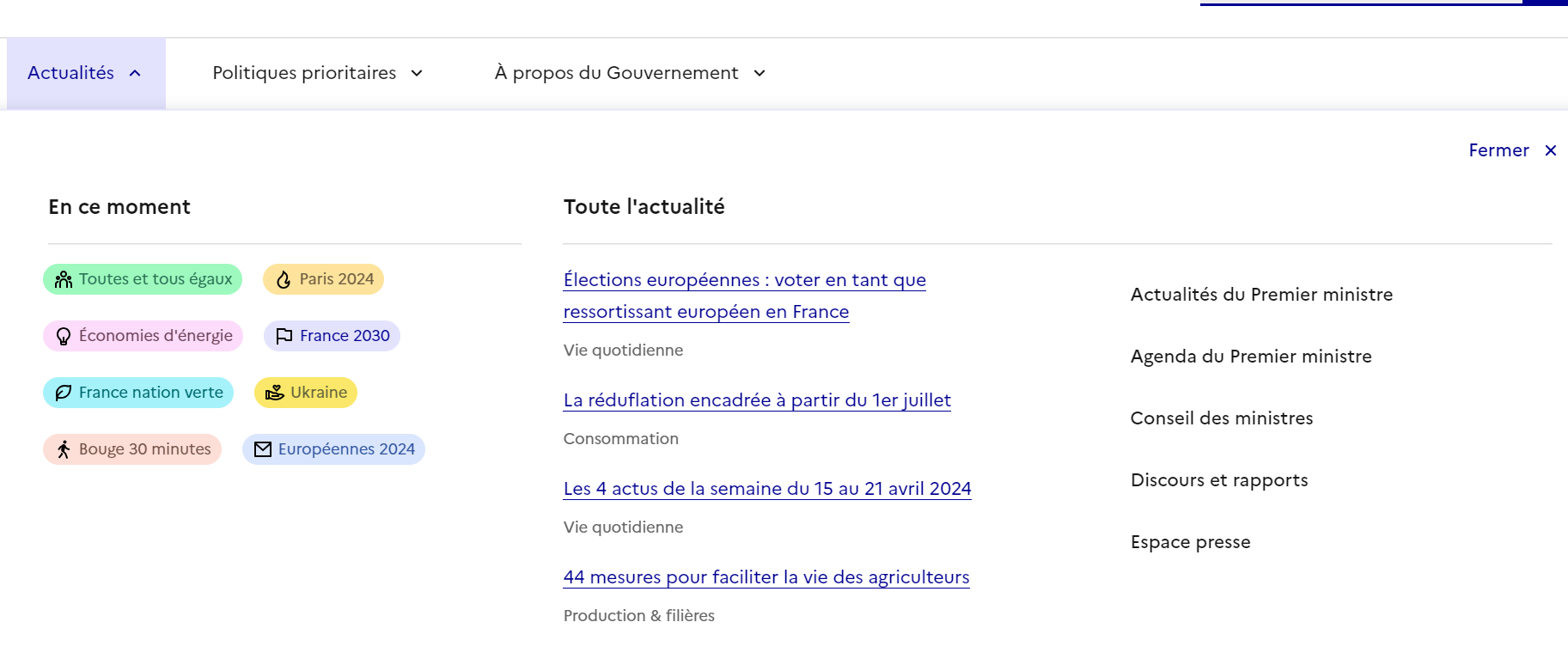Image resolution: width=1568 pixels, height=671 pixels.
Task: Open the Politiques prioritaires menu
Action: coord(318,73)
